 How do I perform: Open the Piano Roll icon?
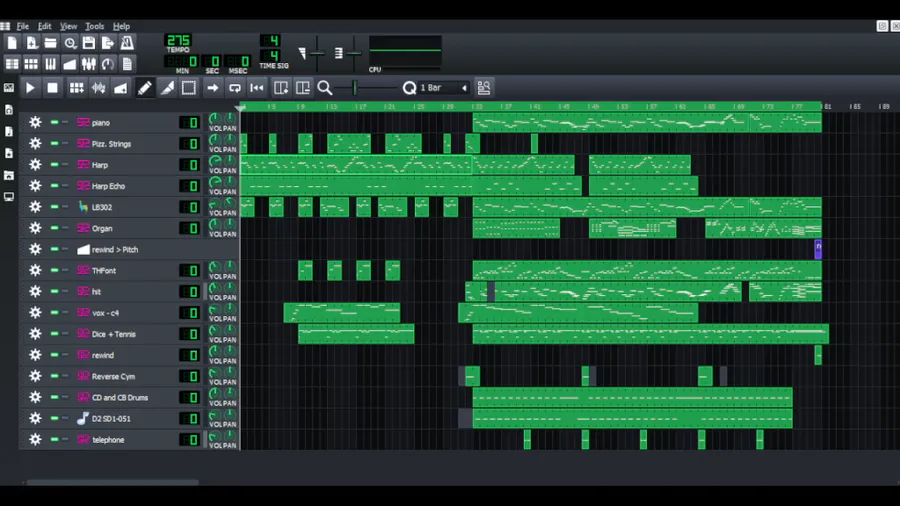51,64
